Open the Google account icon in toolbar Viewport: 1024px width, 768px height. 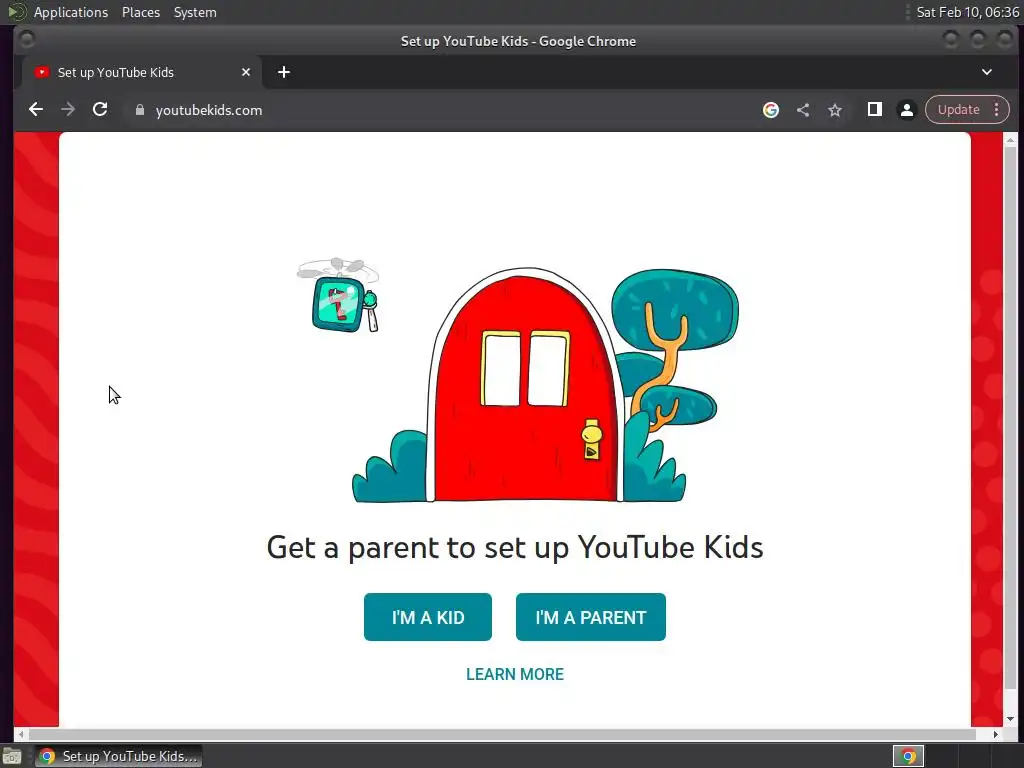click(771, 110)
